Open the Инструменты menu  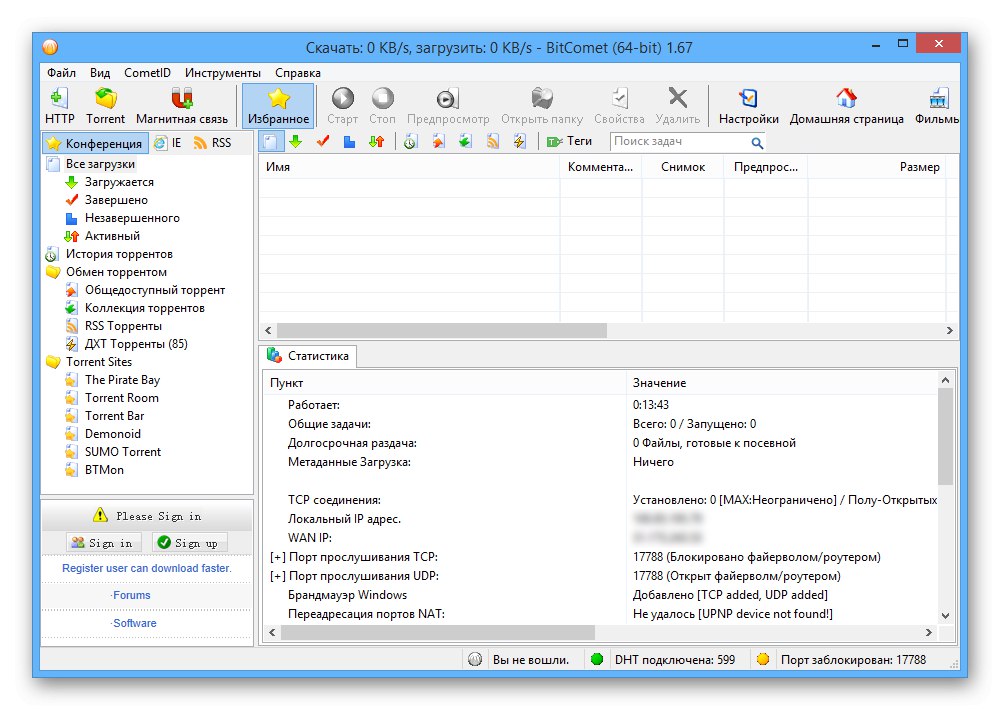coord(223,73)
